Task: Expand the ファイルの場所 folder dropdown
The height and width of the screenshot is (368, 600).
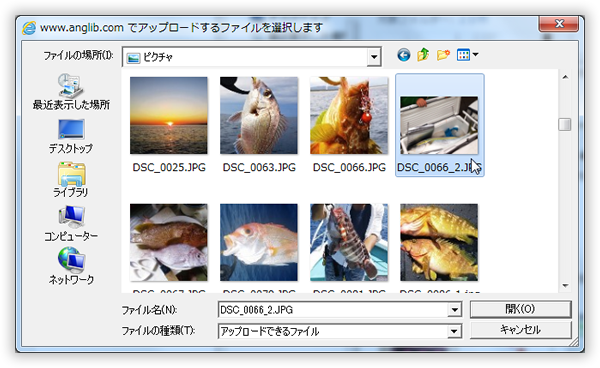Action: coord(374,57)
